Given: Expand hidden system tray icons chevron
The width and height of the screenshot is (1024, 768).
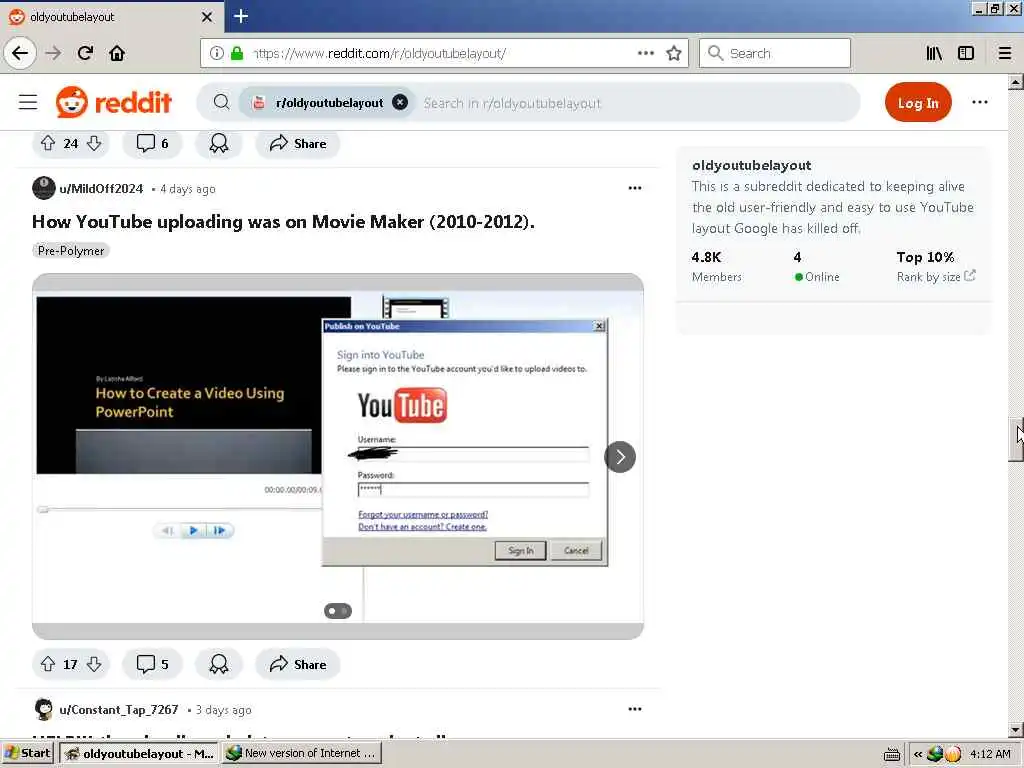Looking at the screenshot, I should [918, 754].
